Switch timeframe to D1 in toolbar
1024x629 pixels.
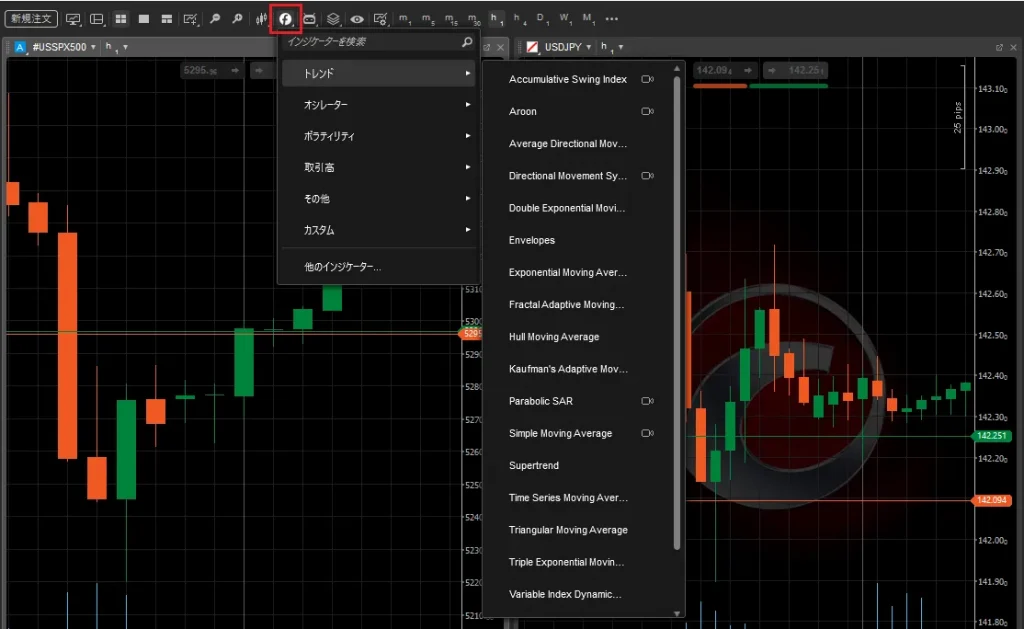pos(543,20)
